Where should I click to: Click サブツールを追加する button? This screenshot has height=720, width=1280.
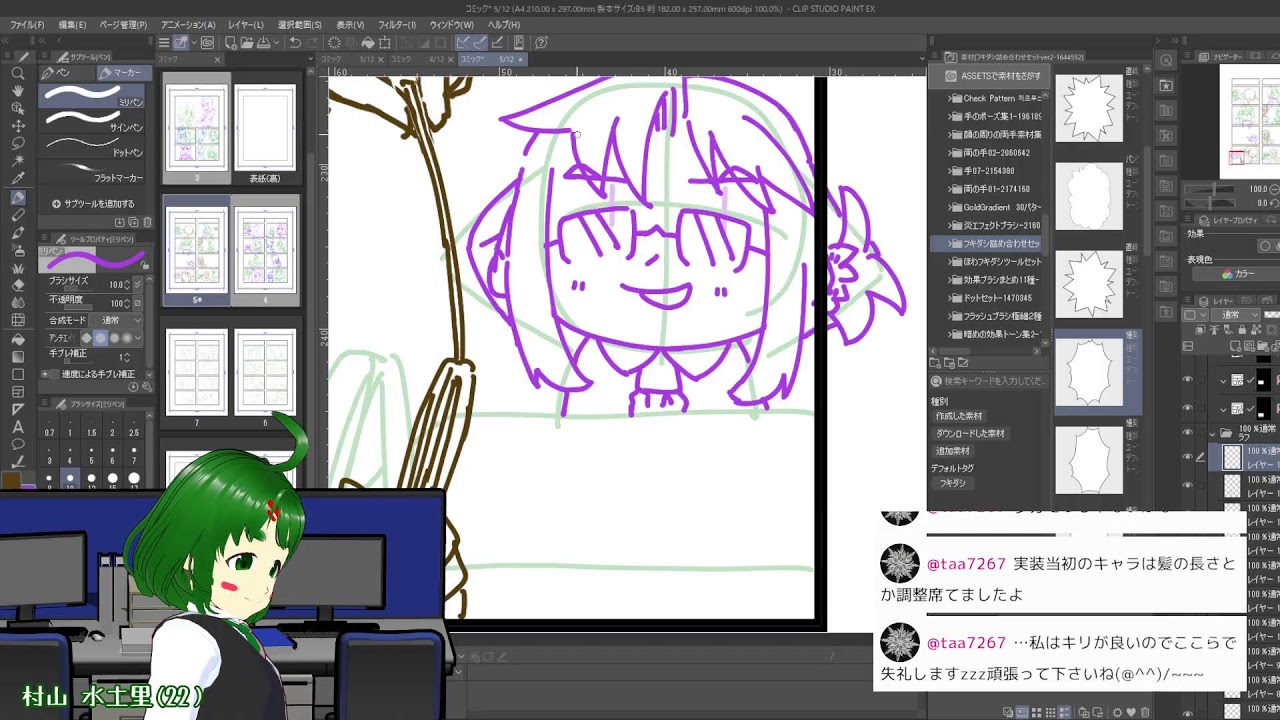(93, 203)
